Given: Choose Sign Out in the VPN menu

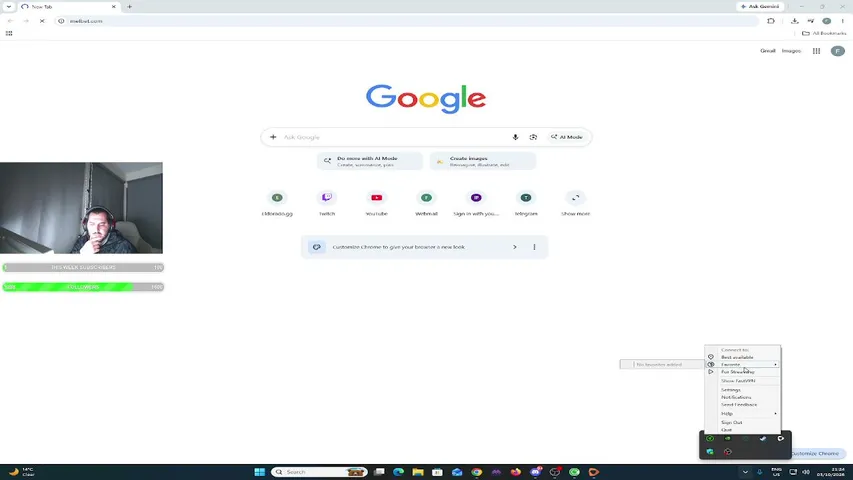Looking at the screenshot, I should point(743,422).
